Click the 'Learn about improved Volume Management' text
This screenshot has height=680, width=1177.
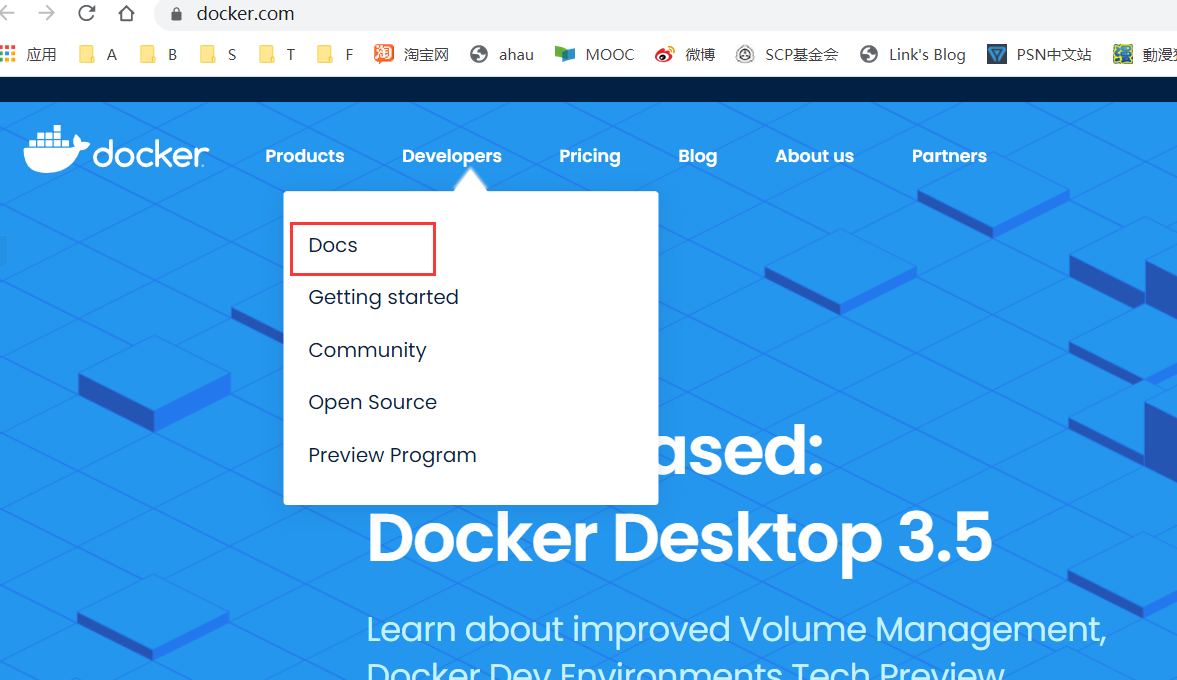[736, 630]
